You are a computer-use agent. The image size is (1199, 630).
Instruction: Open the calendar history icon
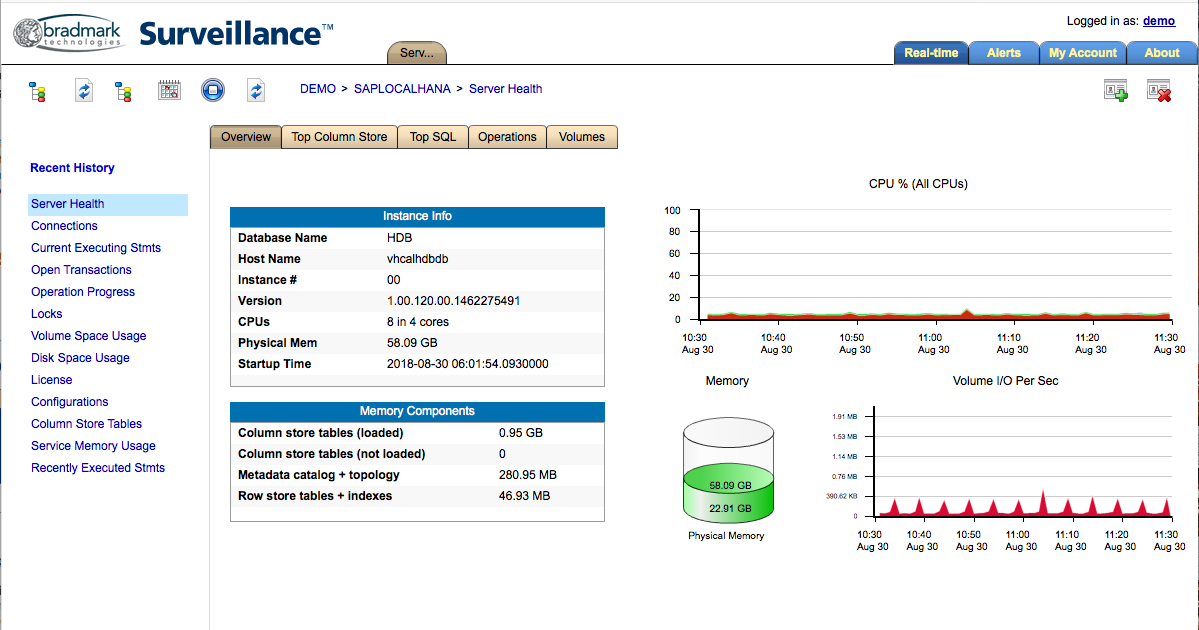tap(169, 90)
